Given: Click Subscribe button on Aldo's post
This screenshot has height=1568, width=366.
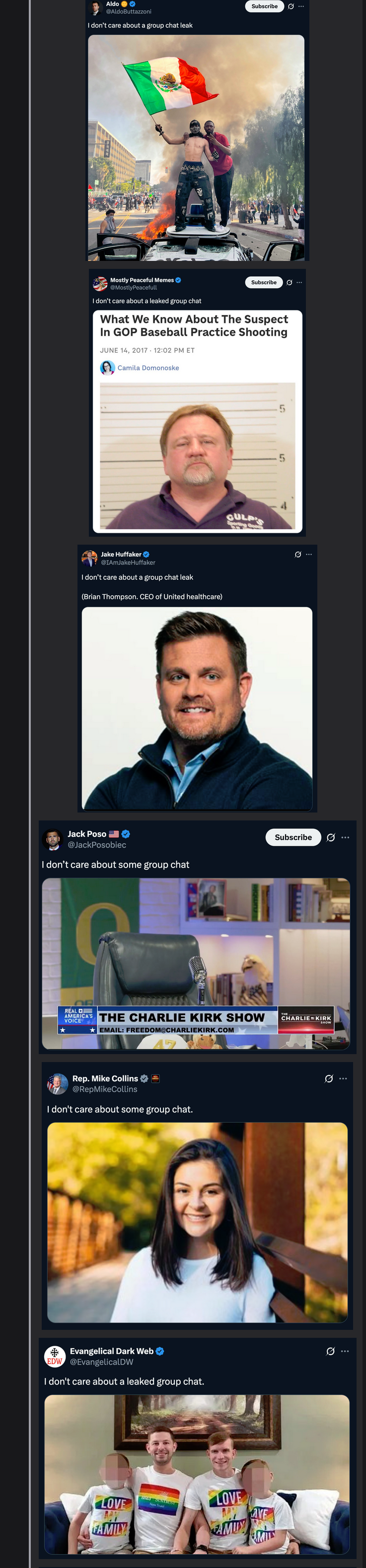Looking at the screenshot, I should (x=264, y=6).
